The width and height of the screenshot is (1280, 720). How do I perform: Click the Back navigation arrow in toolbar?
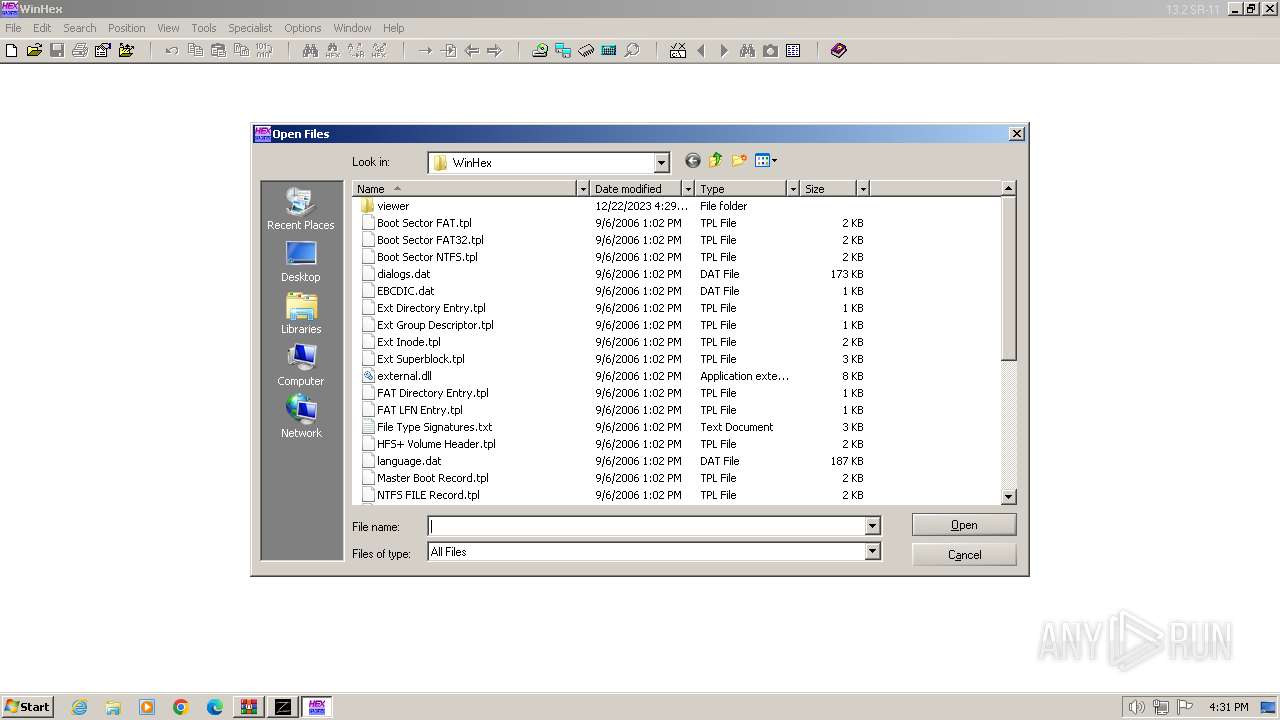(471, 50)
